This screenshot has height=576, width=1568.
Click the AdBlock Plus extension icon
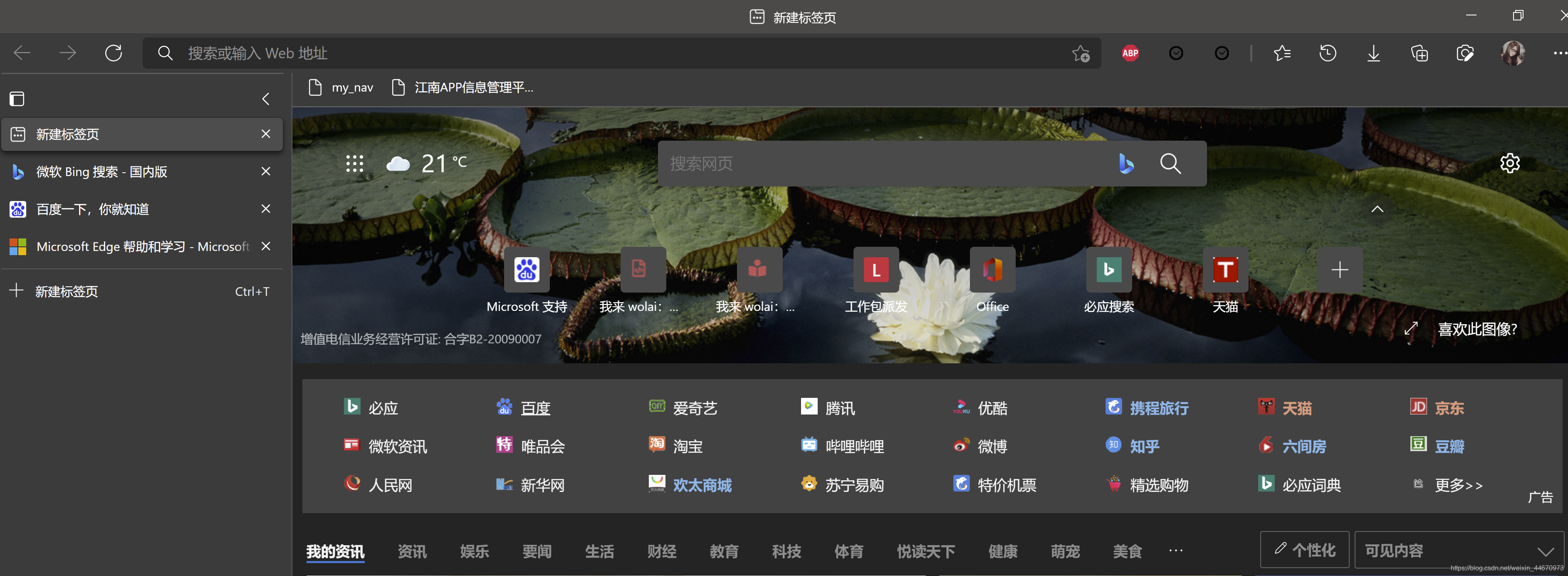1130,54
